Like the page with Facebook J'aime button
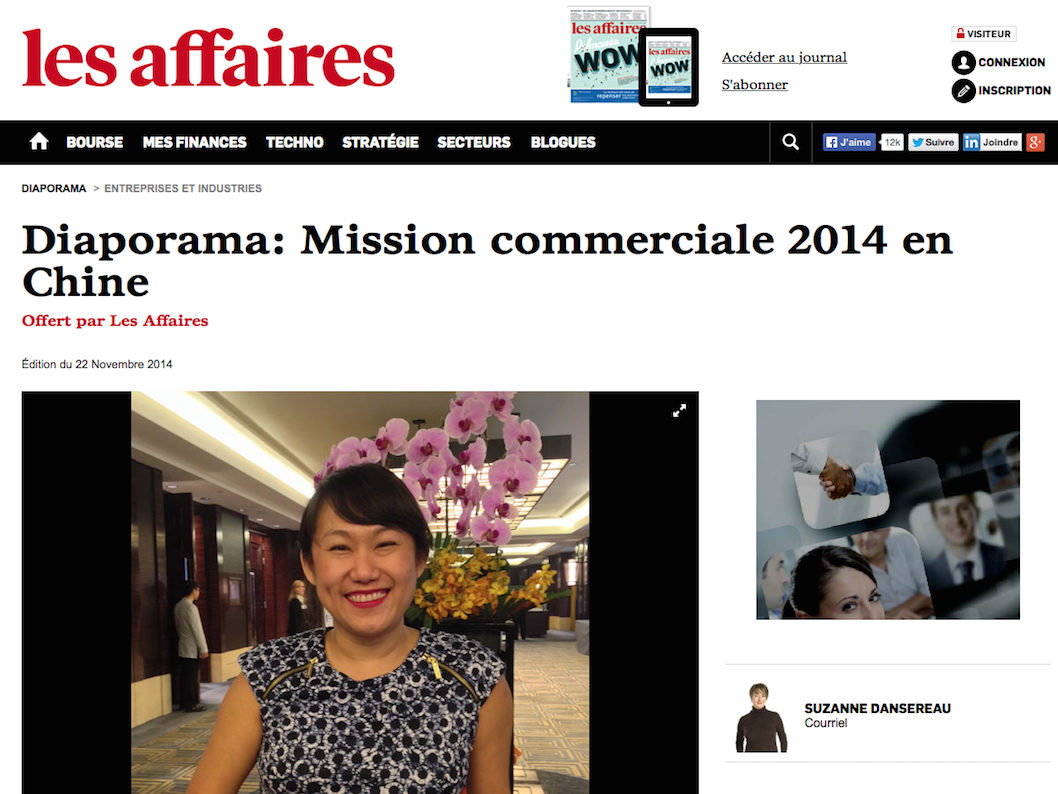Image resolution: width=1058 pixels, height=794 pixels. click(849, 142)
